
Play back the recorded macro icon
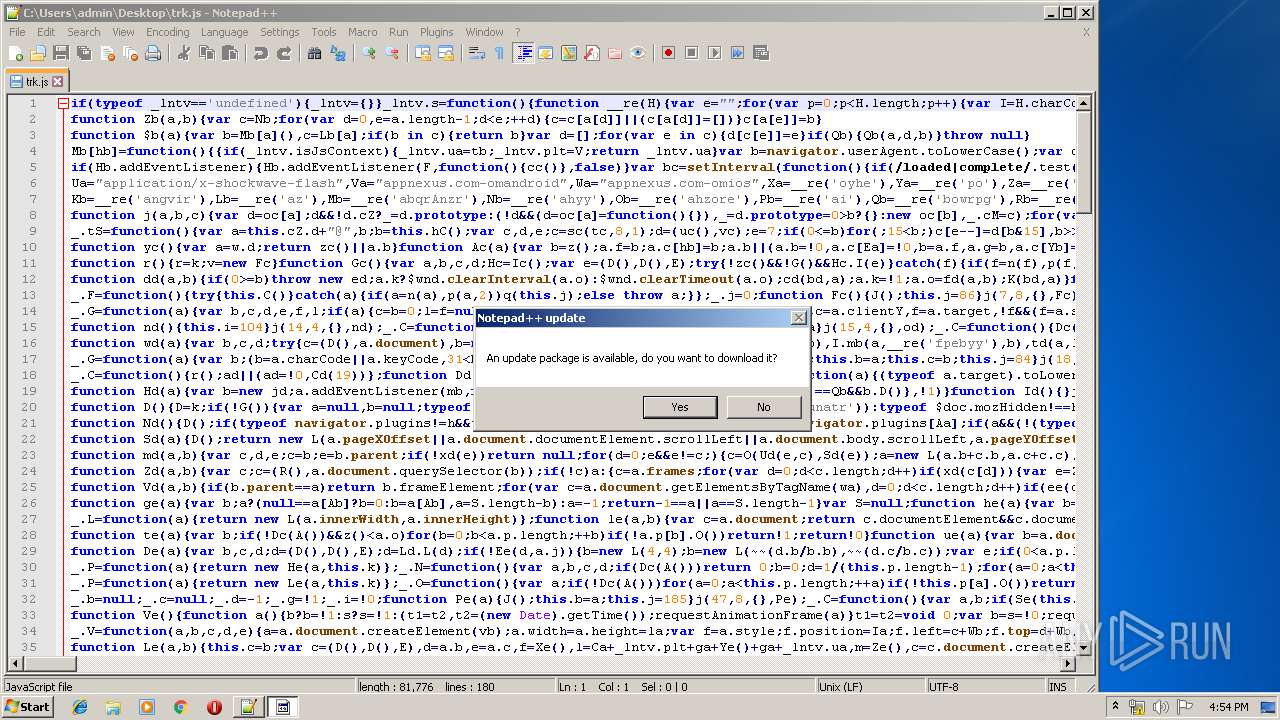pyautogui.click(x=715, y=53)
